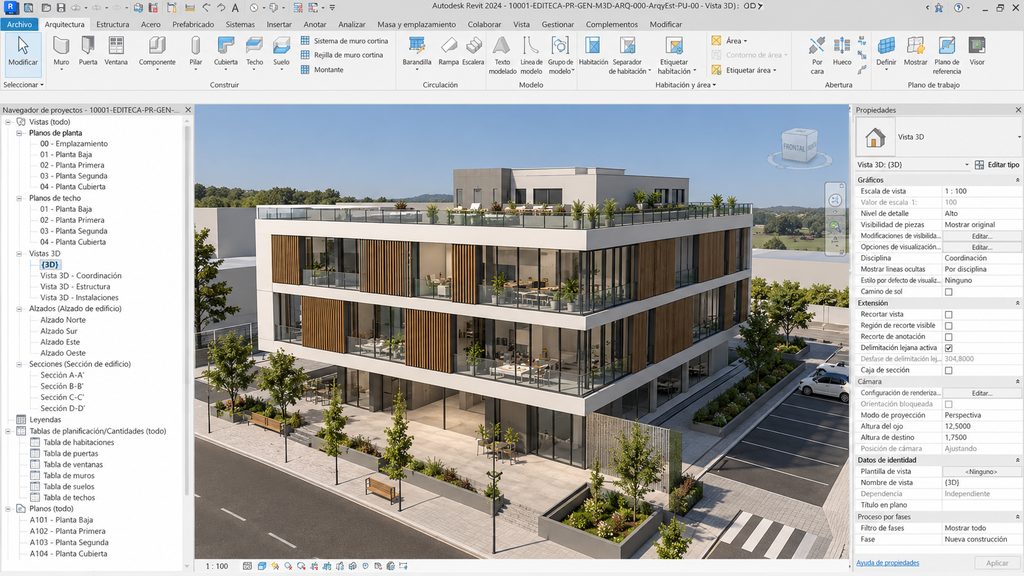Click the Sistema de muro cortina tool

point(344,40)
